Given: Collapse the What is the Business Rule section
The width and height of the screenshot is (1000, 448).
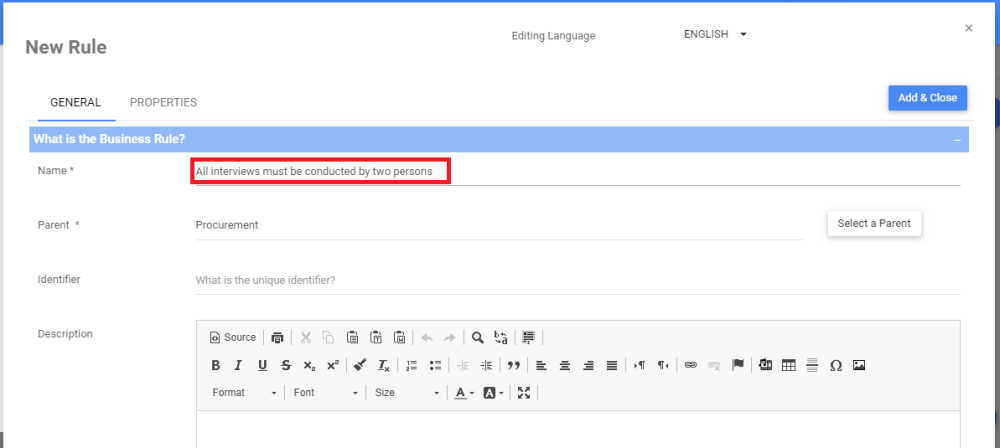Looking at the screenshot, I should click(957, 140).
